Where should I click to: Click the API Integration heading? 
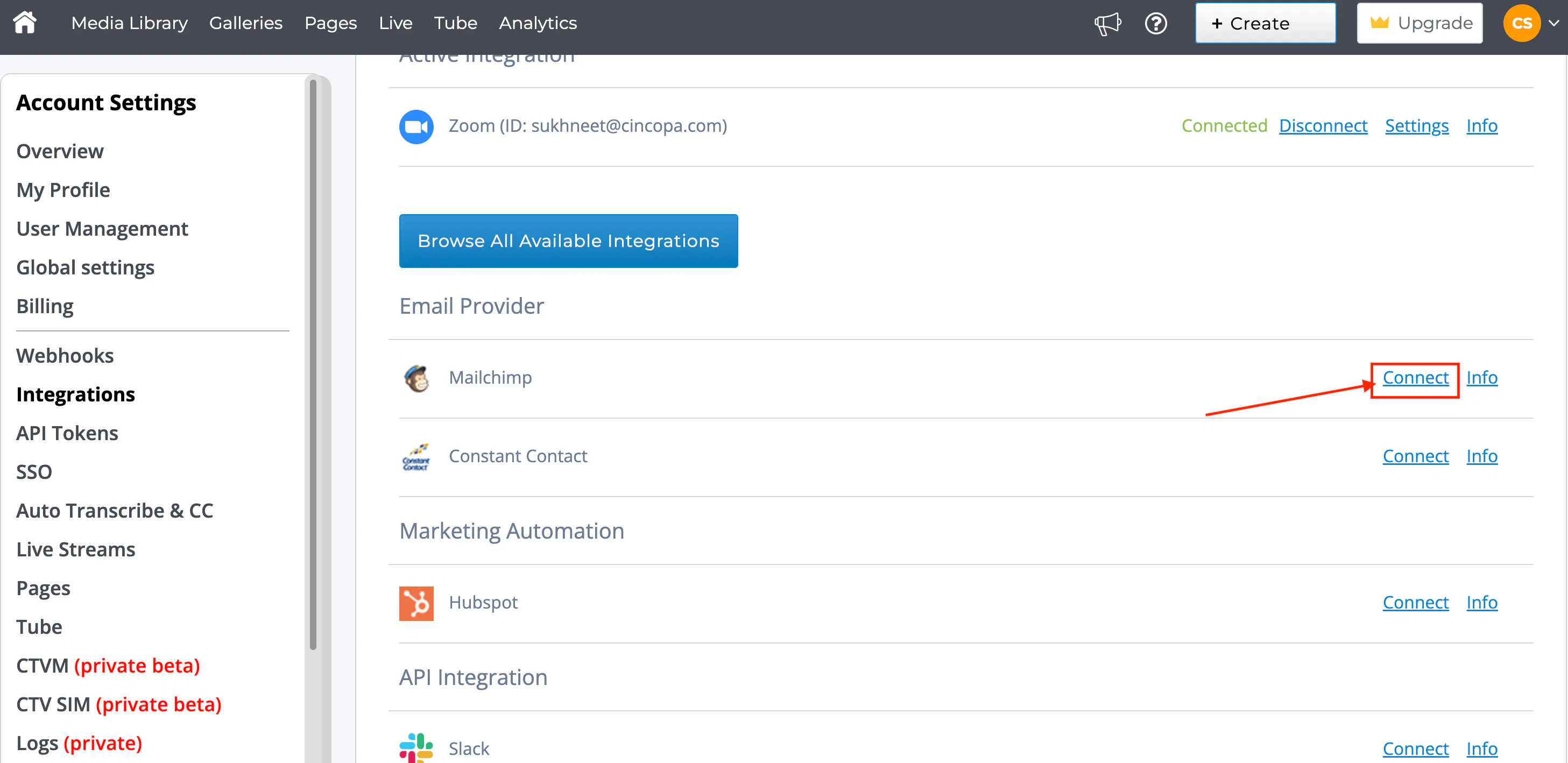pyautogui.click(x=473, y=677)
